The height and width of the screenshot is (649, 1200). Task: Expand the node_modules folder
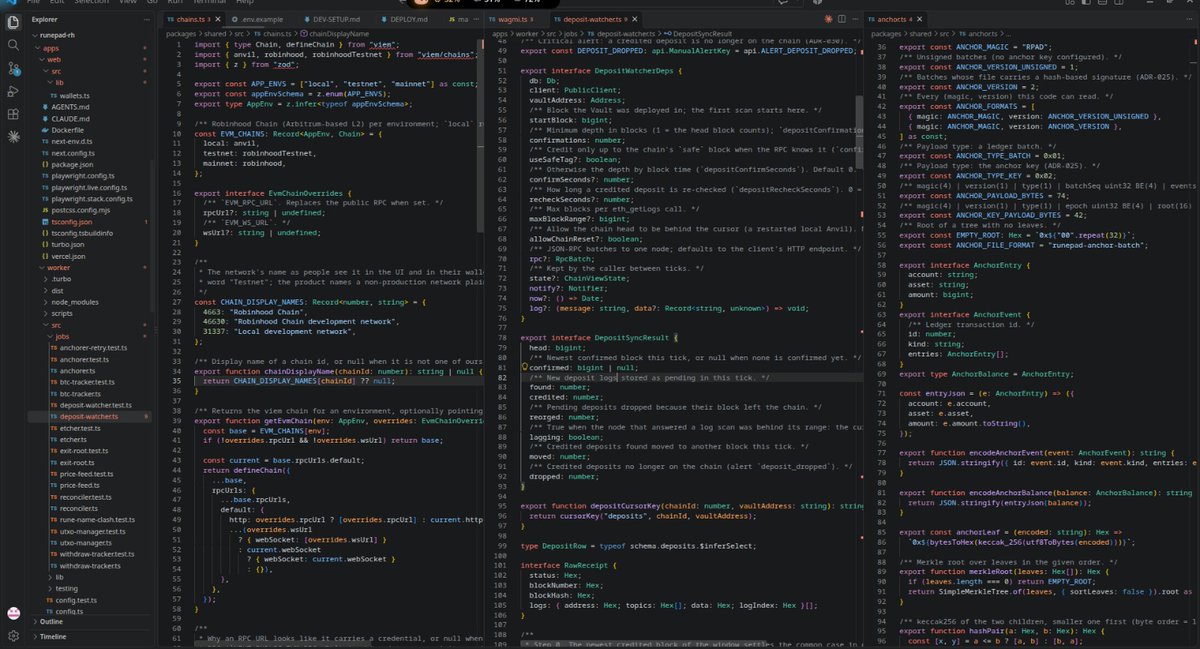pos(73,302)
